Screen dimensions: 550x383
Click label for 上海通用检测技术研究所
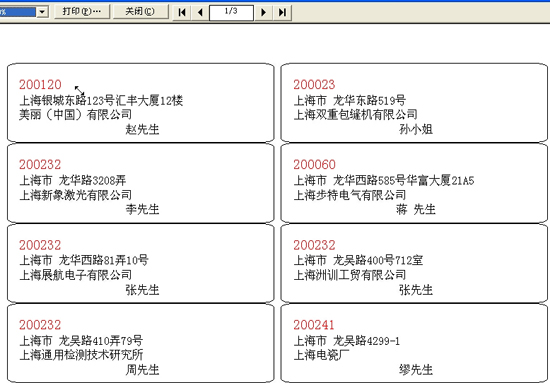pyautogui.click(x=140, y=343)
